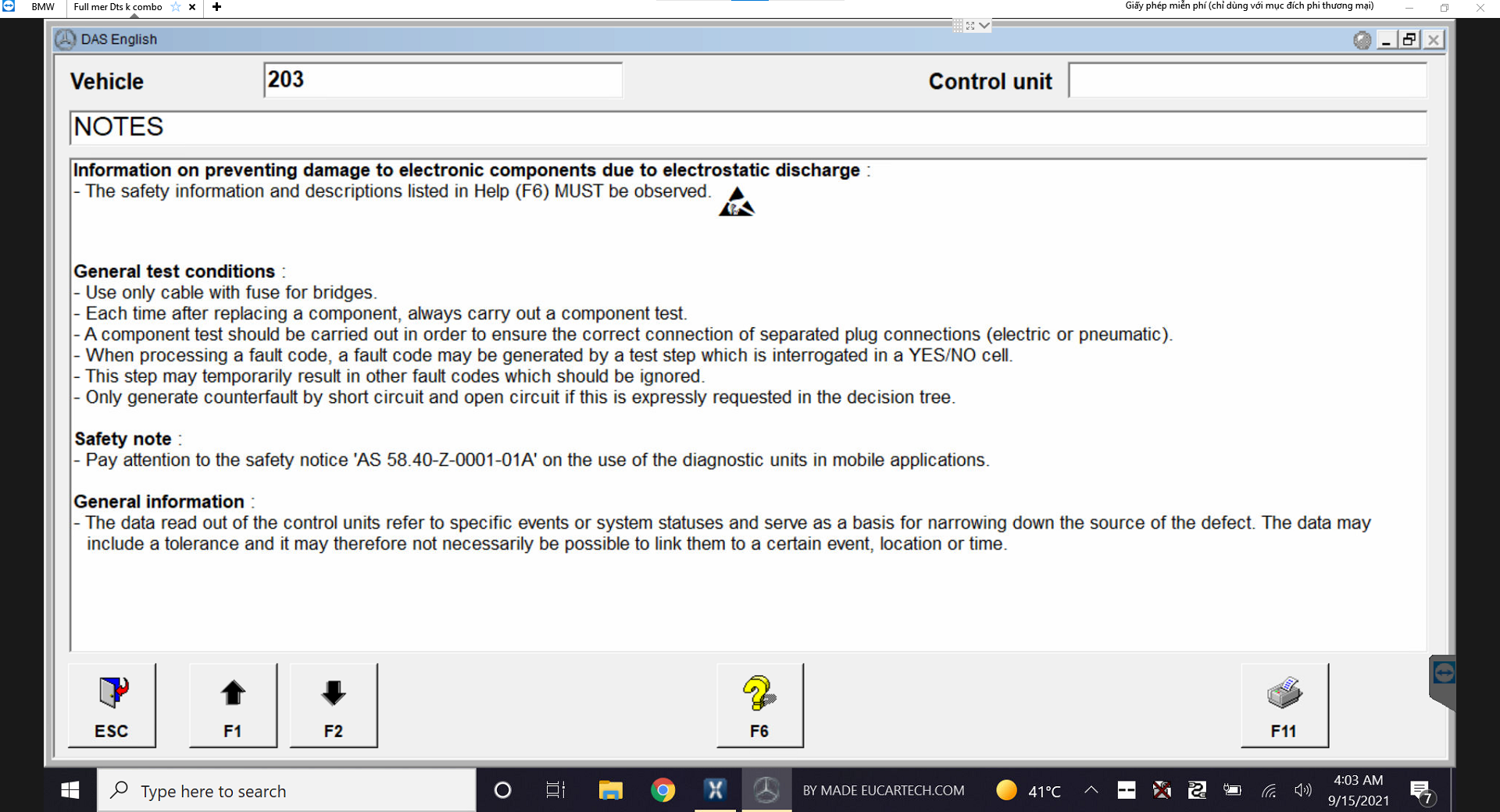Image resolution: width=1500 pixels, height=812 pixels.
Task: Click the General information heading
Action: pos(159,501)
